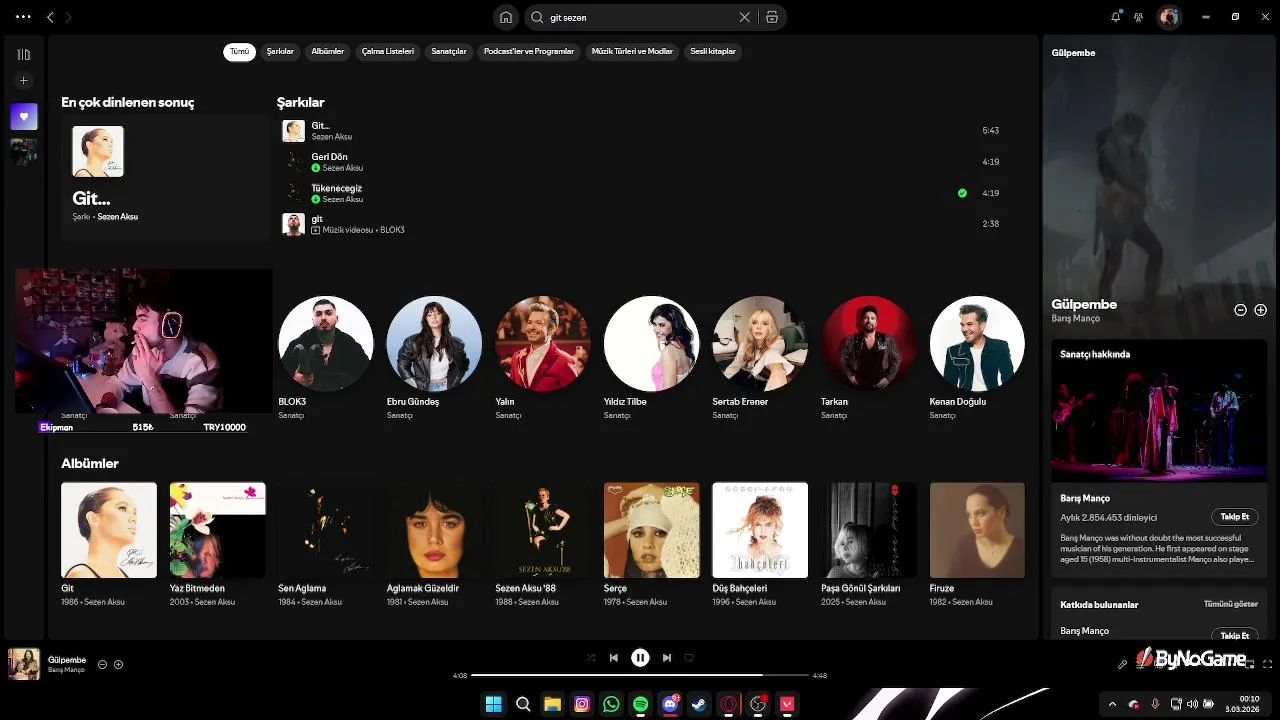The width and height of the screenshot is (1280, 720).
Task: Open the second sidebar playlist thumbnail
Action: tap(24, 152)
